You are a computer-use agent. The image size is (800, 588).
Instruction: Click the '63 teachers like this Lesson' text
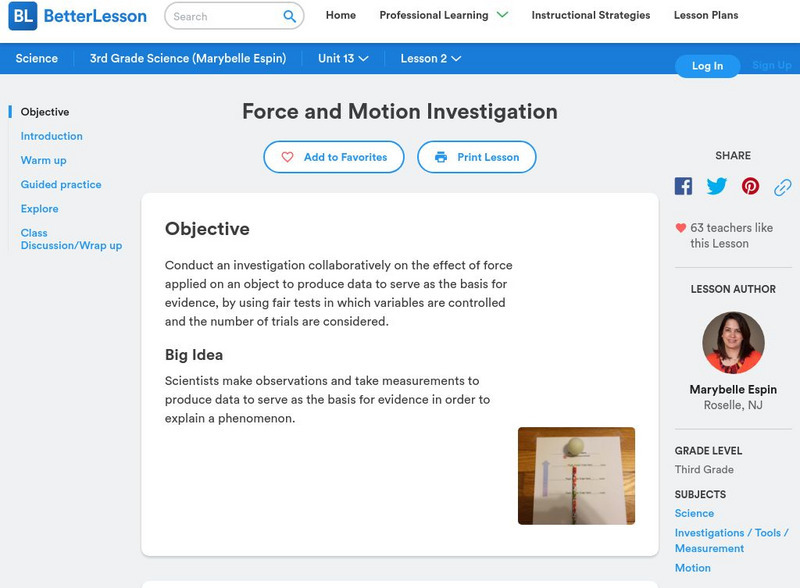pyautogui.click(x=732, y=235)
